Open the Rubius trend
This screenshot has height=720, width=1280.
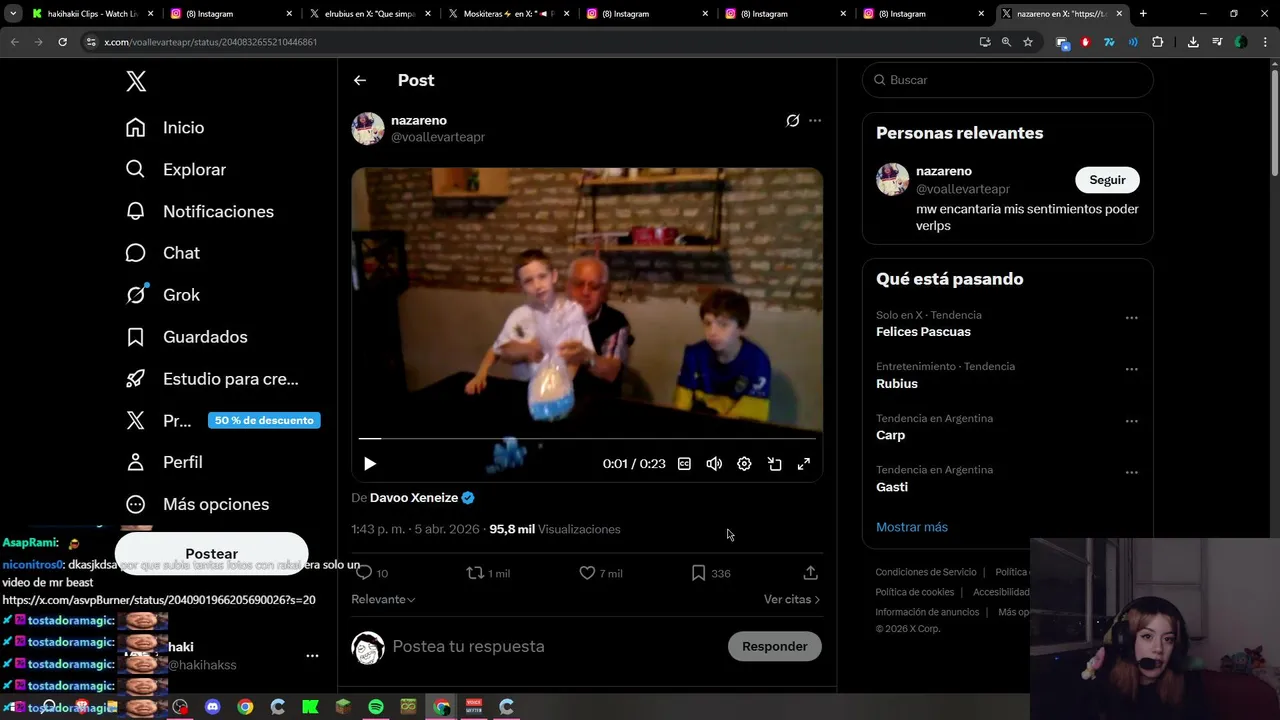click(897, 384)
